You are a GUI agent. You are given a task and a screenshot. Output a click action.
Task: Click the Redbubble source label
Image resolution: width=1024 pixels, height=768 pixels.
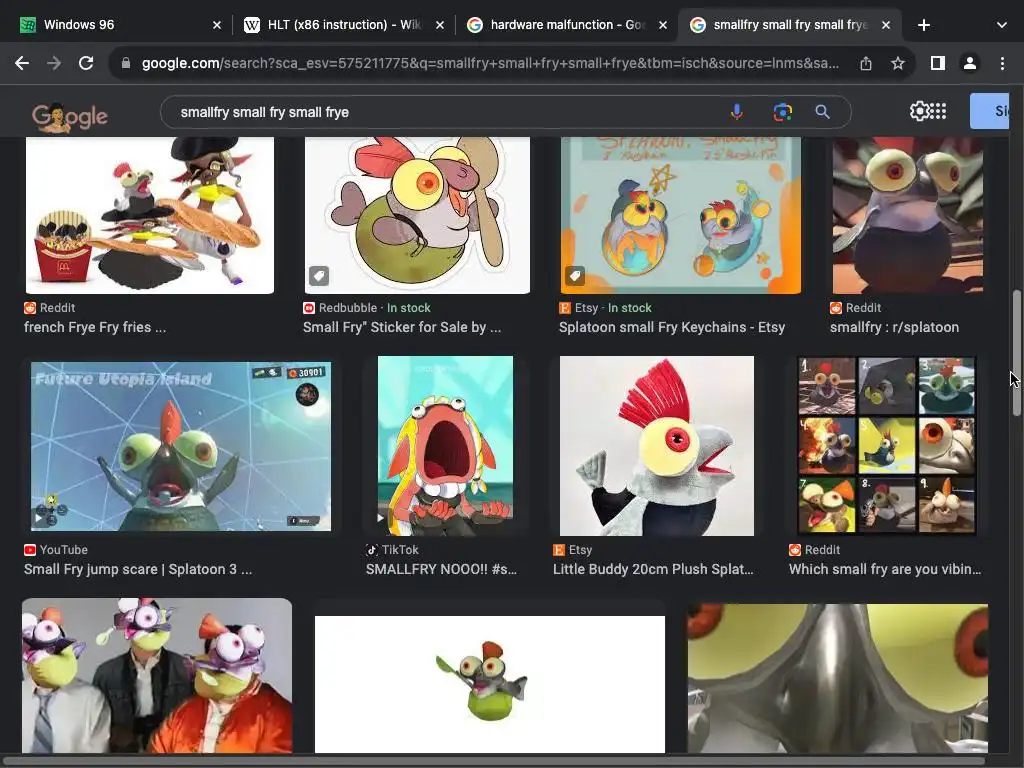tap(347, 308)
